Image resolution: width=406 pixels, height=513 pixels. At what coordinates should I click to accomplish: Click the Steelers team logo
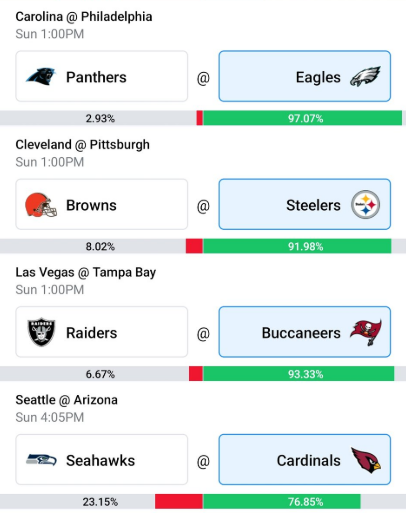(365, 204)
